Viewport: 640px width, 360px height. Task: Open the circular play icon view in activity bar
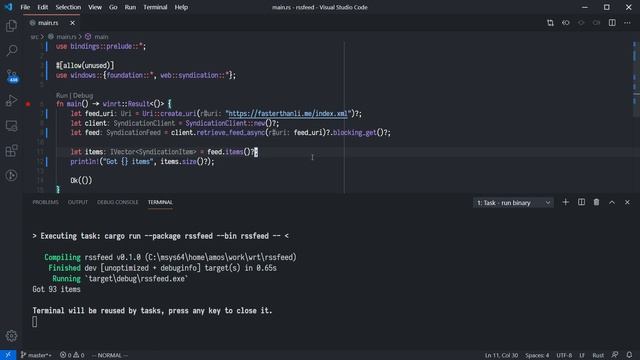pos(11,176)
